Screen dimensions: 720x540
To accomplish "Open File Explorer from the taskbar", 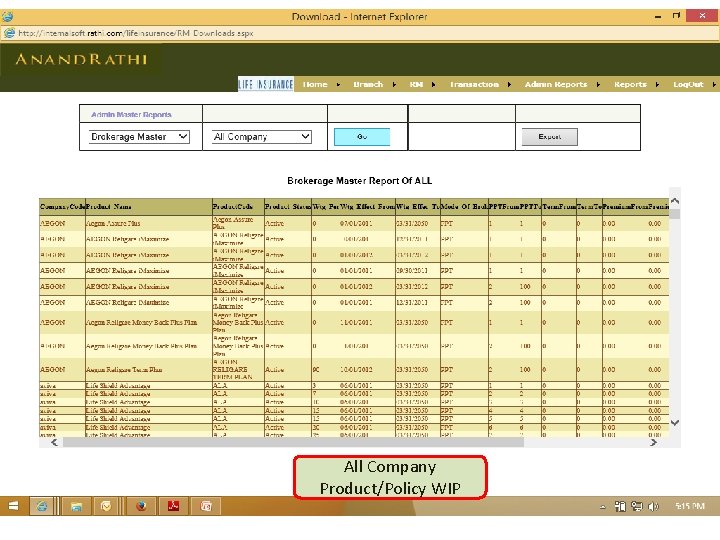I will [76, 506].
